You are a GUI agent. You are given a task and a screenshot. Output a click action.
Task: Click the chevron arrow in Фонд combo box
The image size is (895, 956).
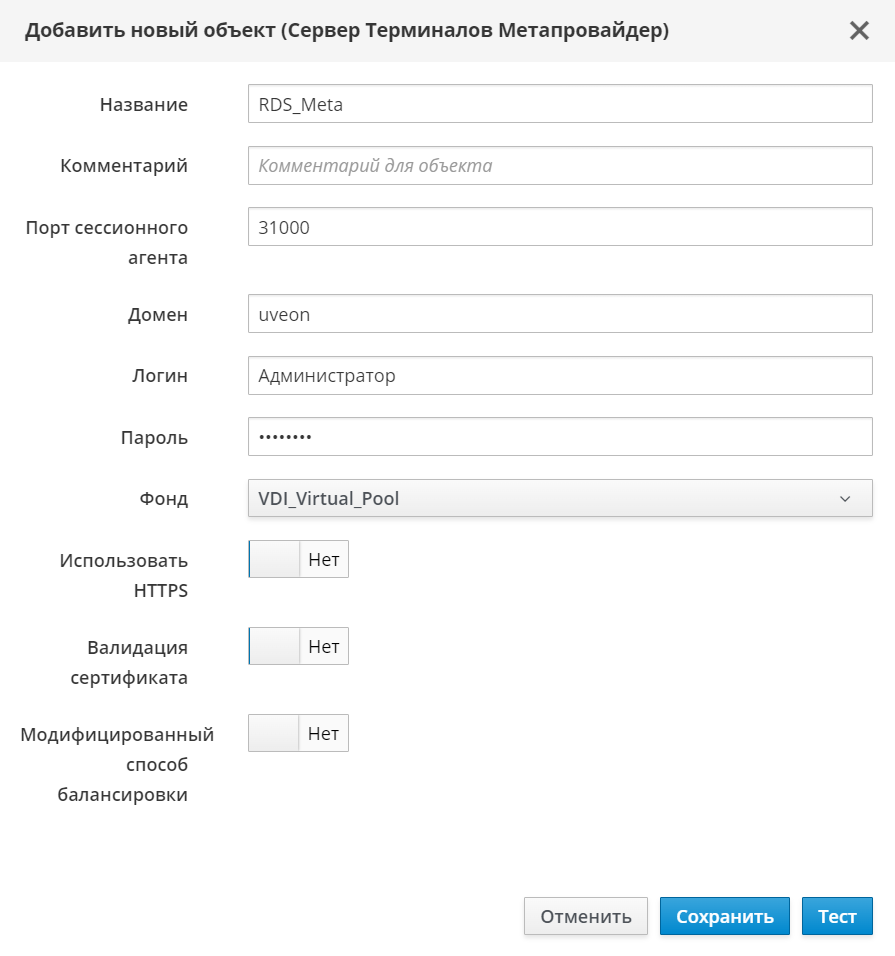[845, 498]
